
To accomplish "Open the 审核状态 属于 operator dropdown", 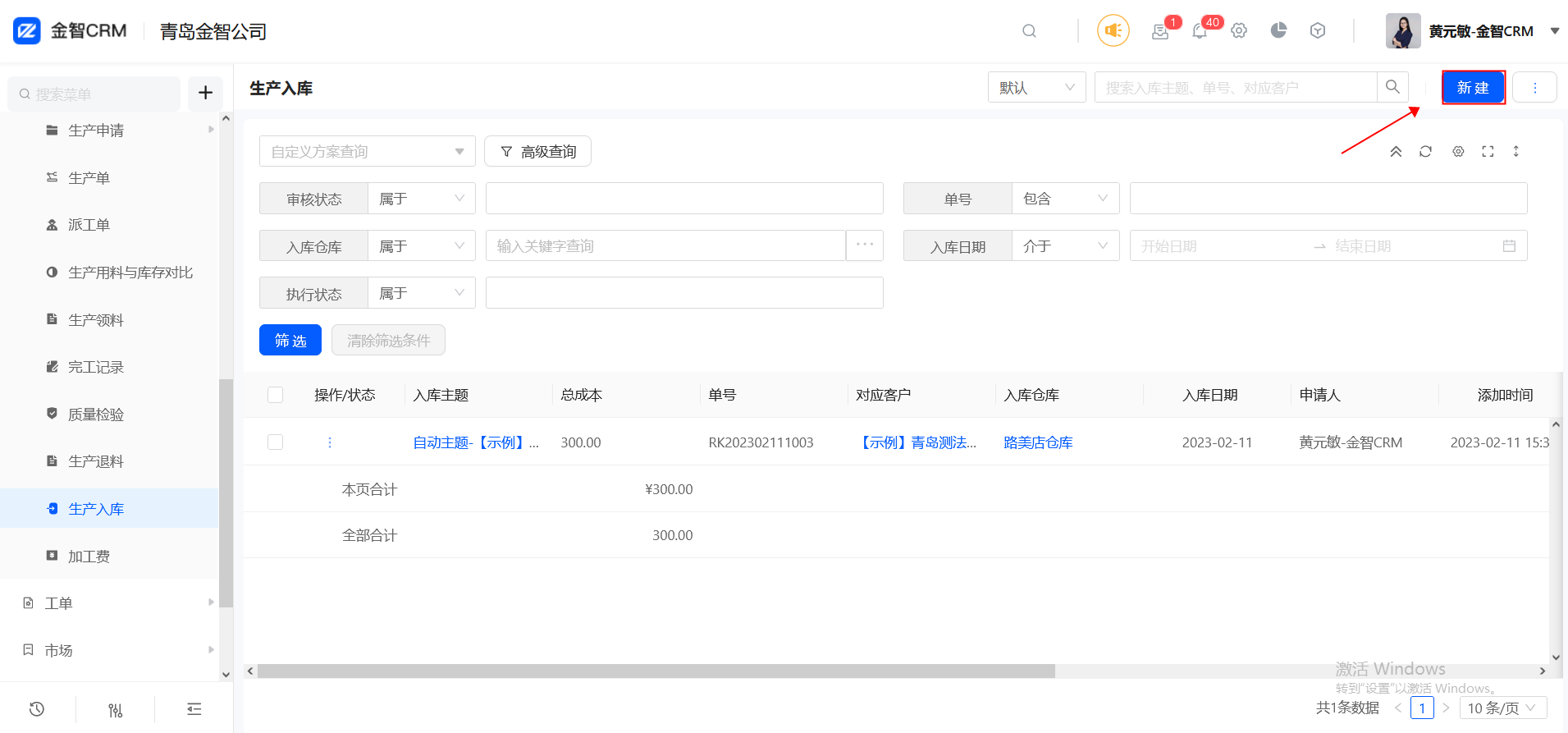I will tap(422, 199).
